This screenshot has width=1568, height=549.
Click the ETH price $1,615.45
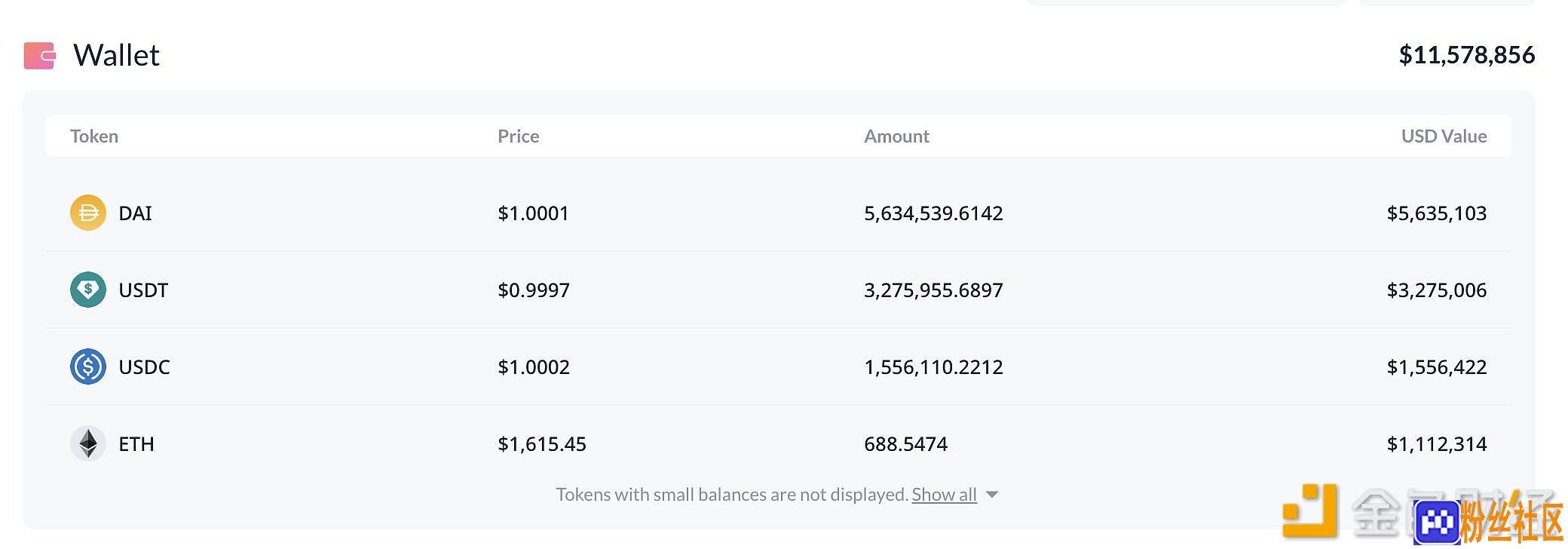[542, 444]
